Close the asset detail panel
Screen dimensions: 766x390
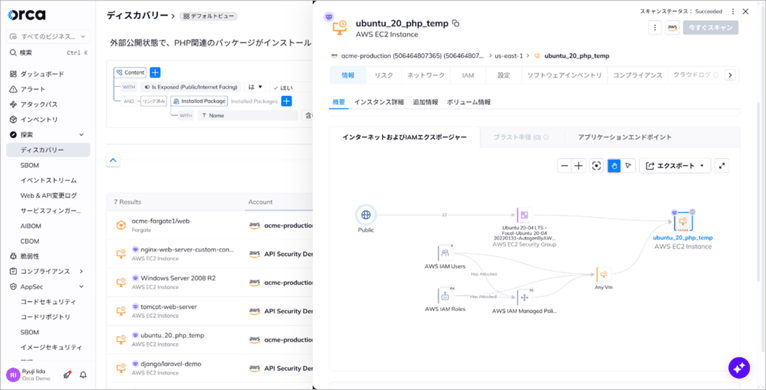(745, 11)
